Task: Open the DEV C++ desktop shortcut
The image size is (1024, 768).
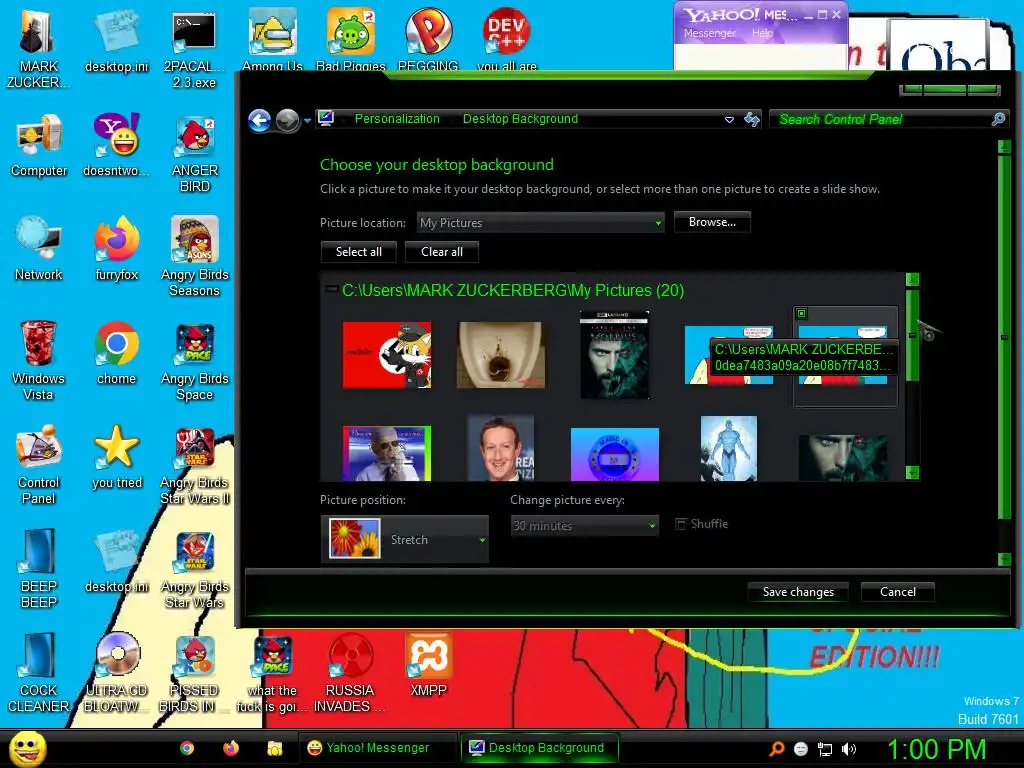Action: click(x=507, y=39)
